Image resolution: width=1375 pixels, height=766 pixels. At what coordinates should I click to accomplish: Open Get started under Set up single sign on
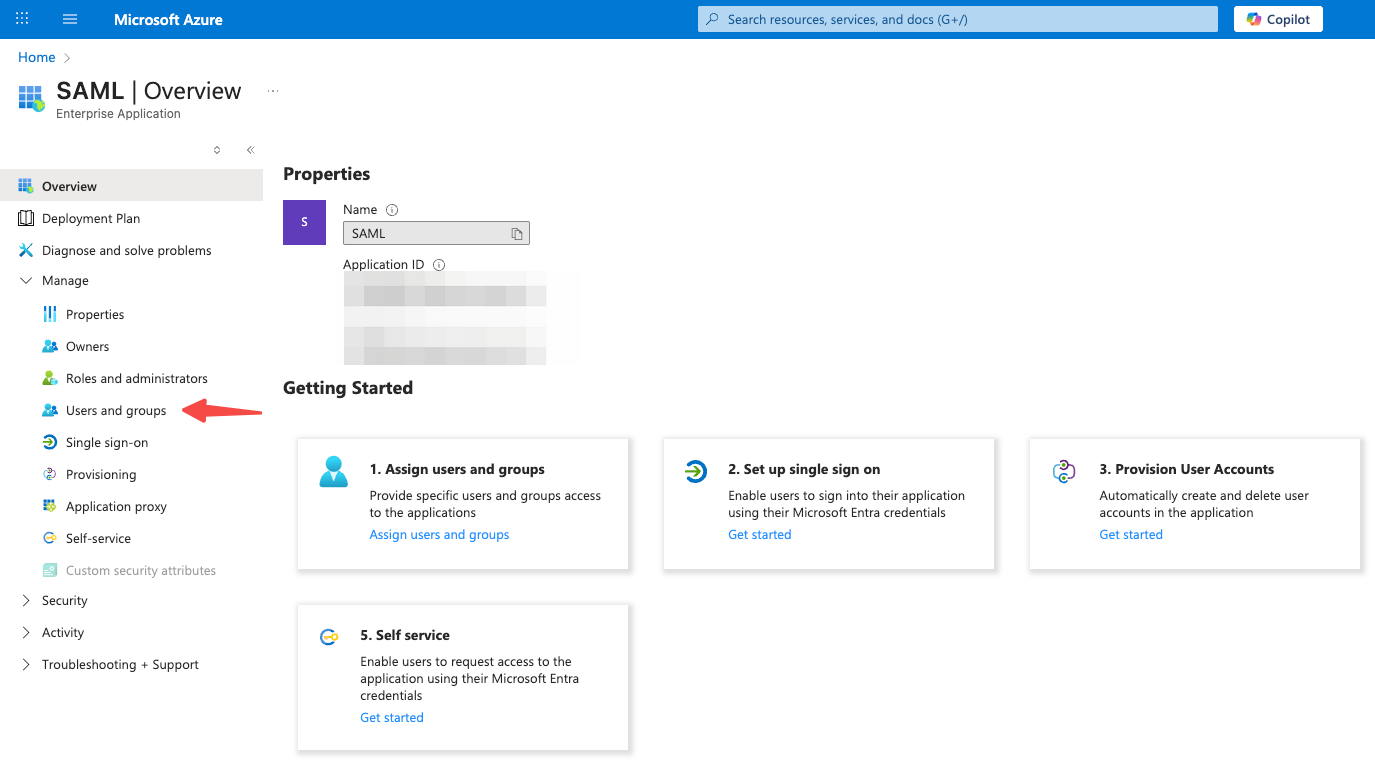(x=759, y=534)
